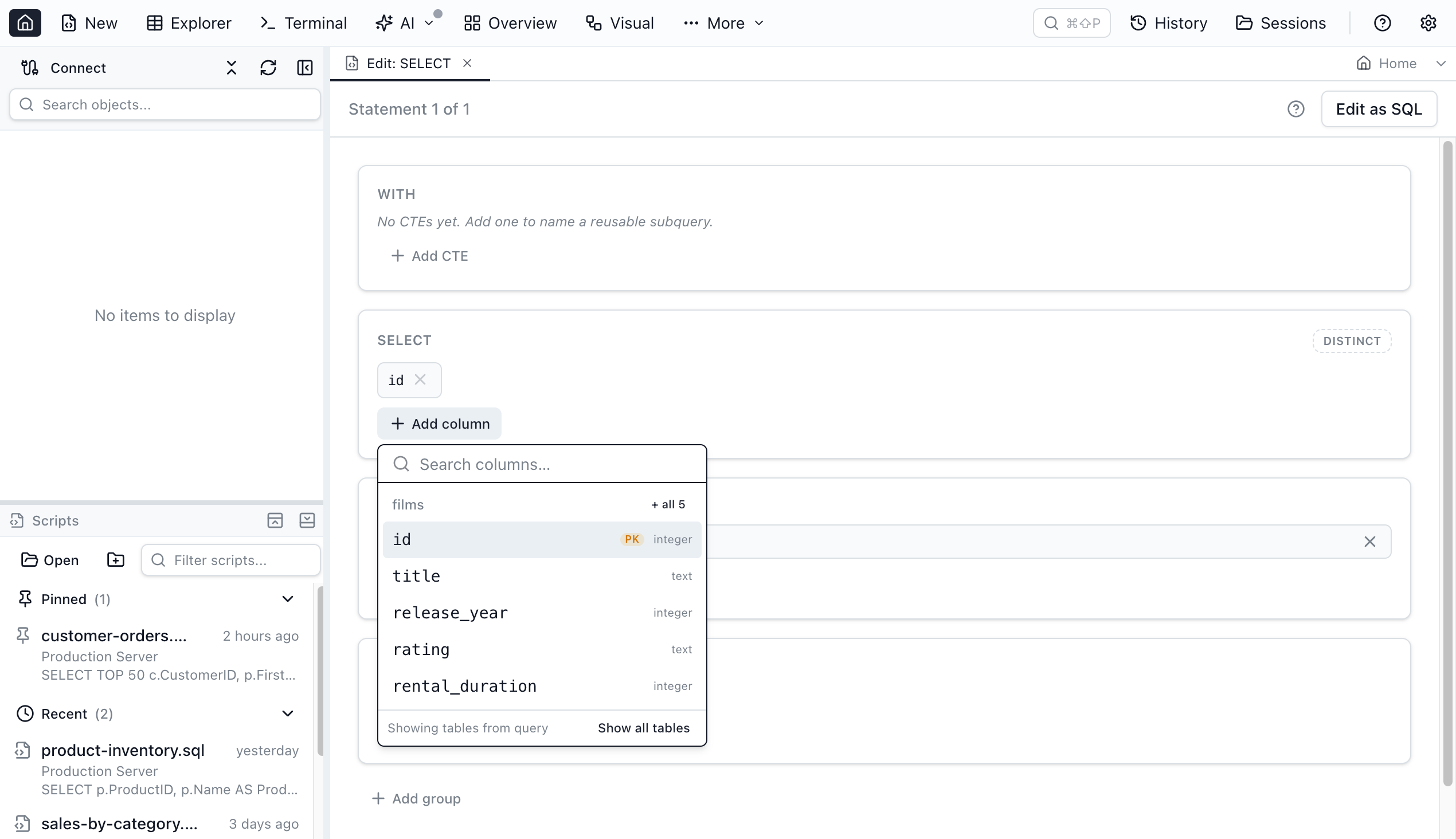
Task: Add a CTE
Action: (429, 256)
